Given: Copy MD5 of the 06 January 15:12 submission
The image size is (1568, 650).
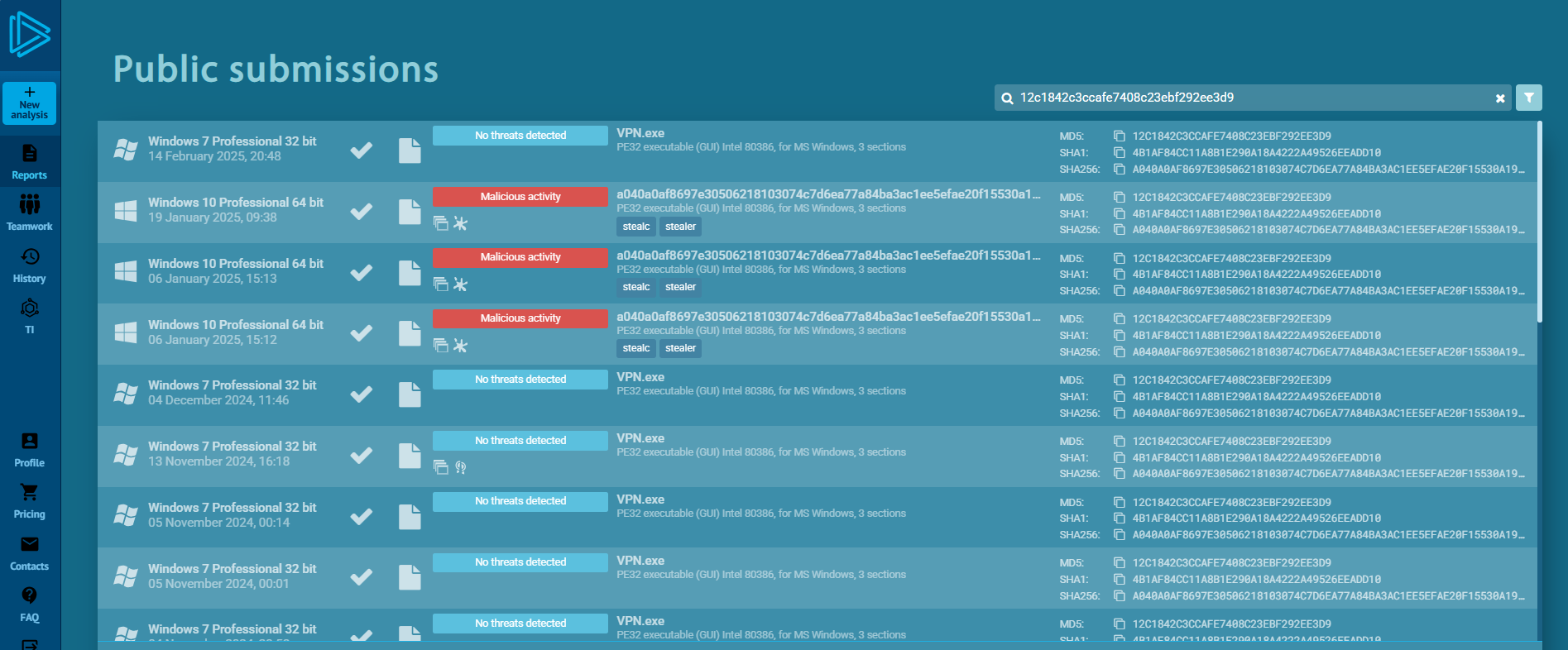Looking at the screenshot, I should click(1120, 319).
